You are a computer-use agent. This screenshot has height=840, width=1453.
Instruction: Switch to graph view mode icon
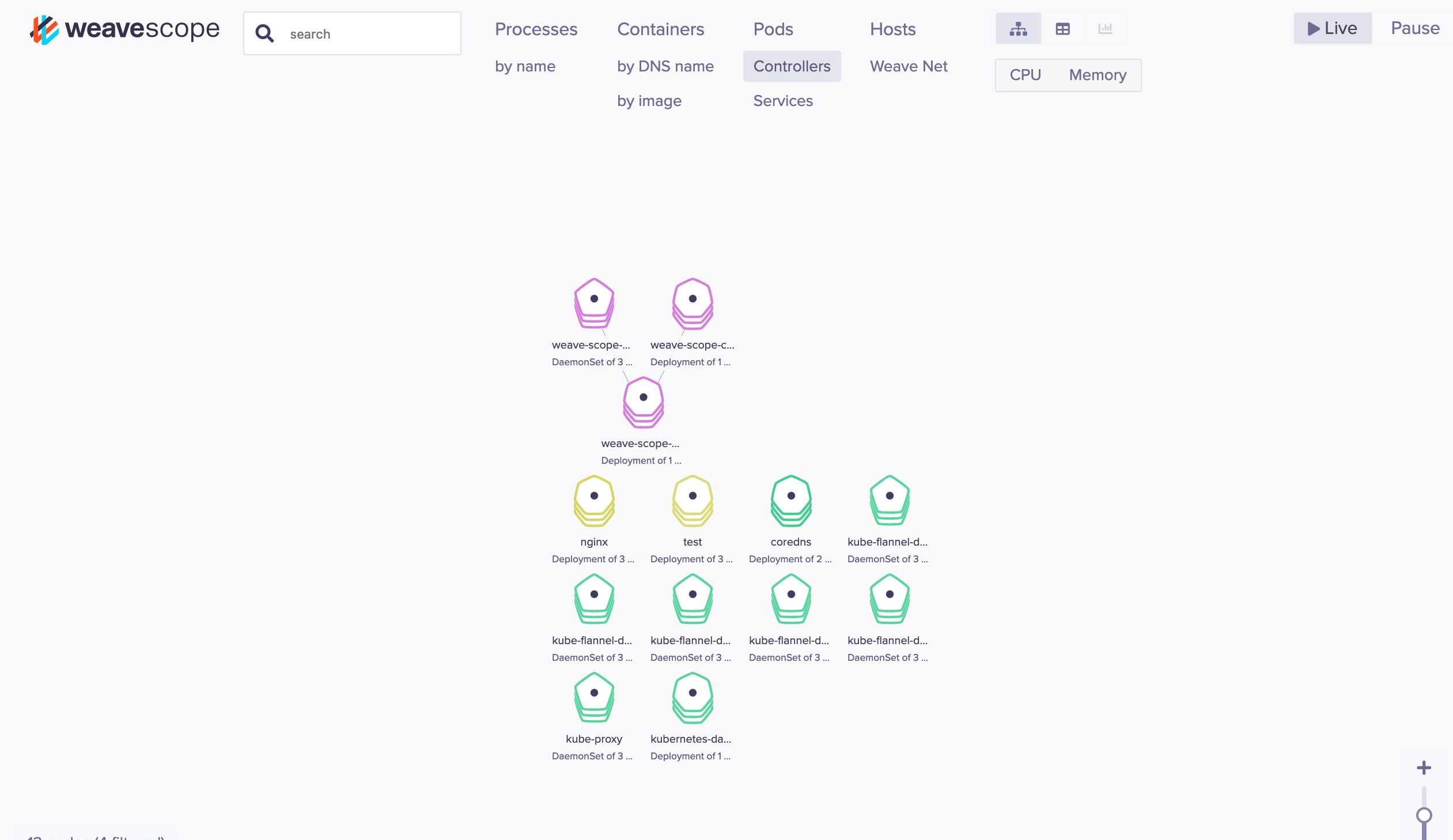(1018, 29)
